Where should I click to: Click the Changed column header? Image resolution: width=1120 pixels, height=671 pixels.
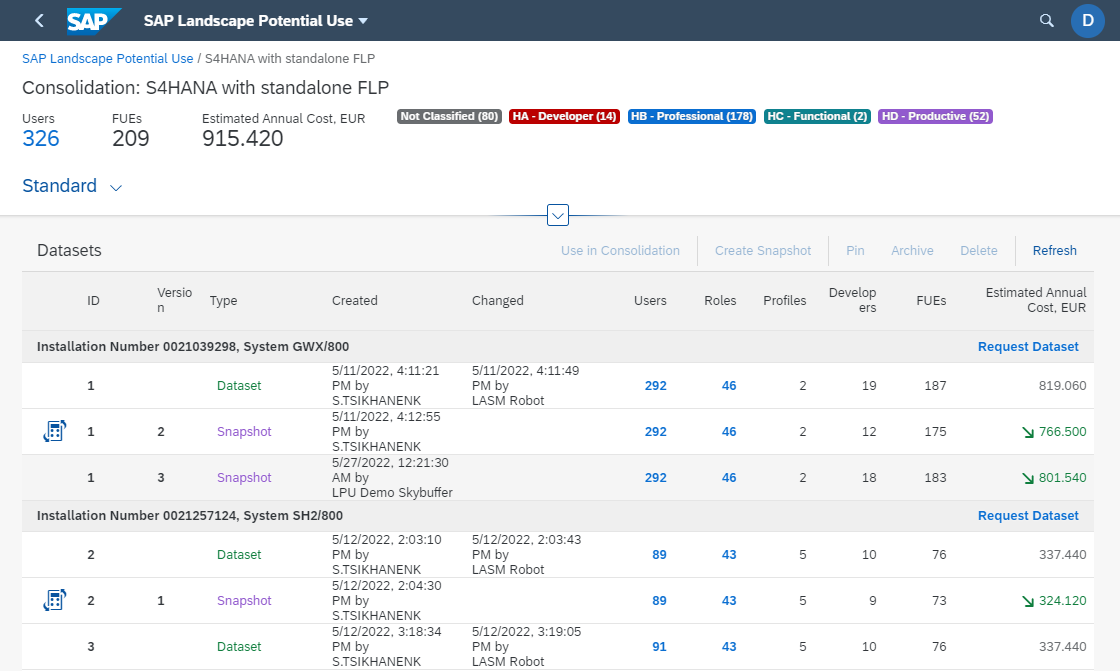tap(498, 301)
